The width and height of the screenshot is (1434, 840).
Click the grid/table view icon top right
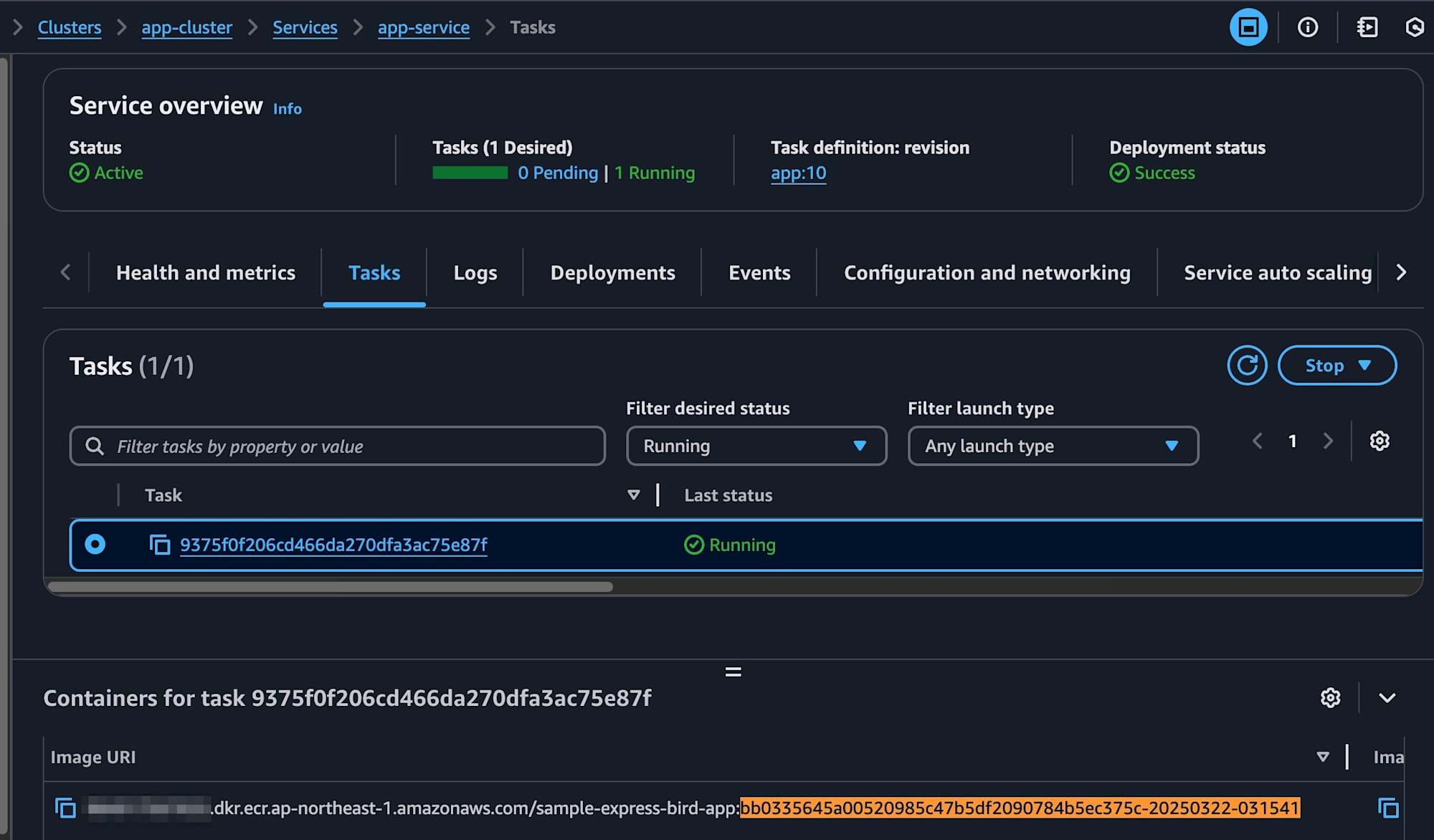[1249, 27]
